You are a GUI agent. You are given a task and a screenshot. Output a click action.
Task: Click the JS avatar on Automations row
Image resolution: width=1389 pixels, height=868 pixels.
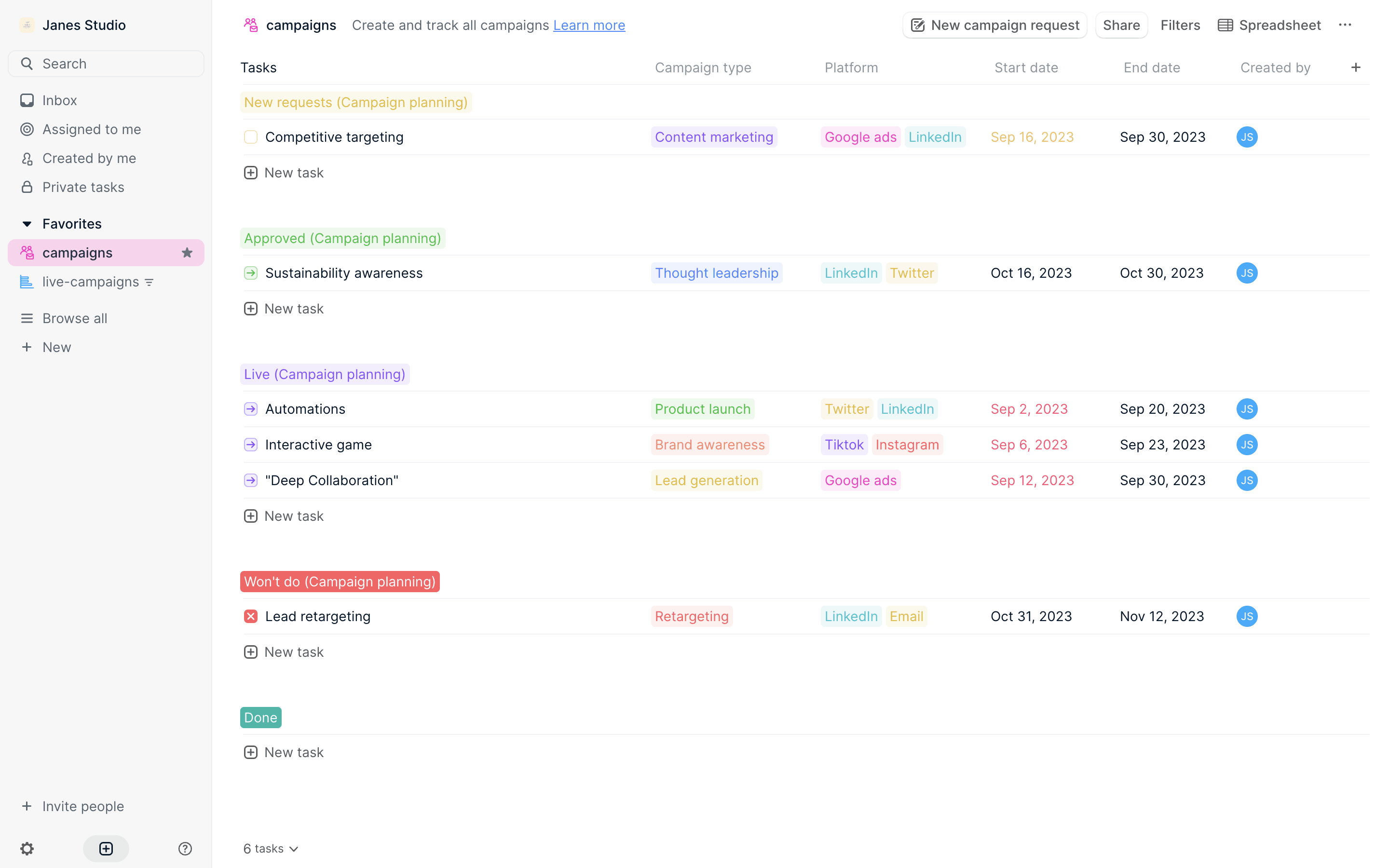tap(1247, 409)
